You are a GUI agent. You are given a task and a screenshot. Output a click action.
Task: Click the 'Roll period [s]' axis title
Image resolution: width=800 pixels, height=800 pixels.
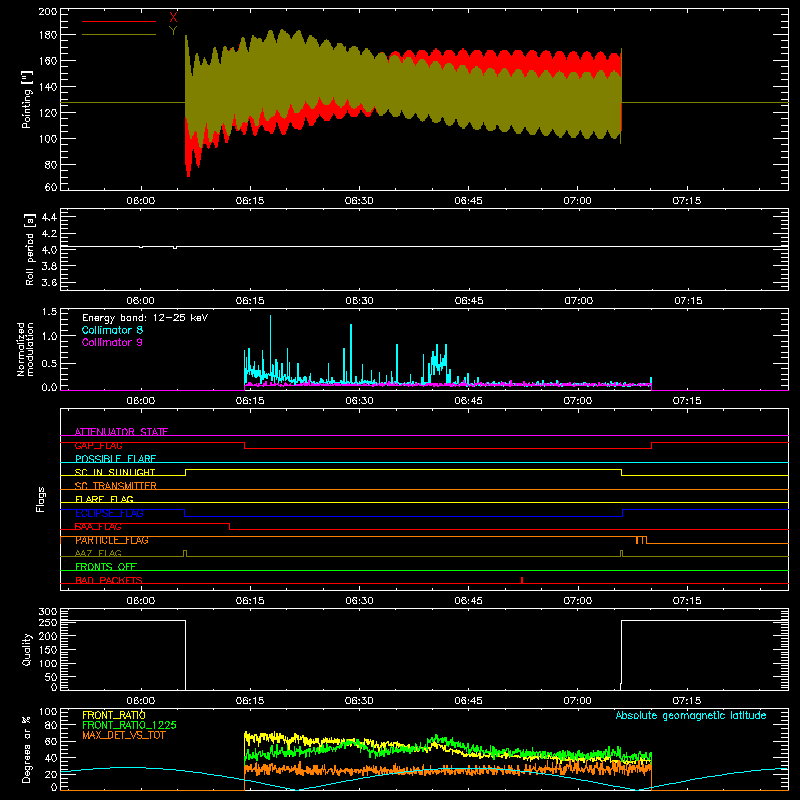(29, 249)
